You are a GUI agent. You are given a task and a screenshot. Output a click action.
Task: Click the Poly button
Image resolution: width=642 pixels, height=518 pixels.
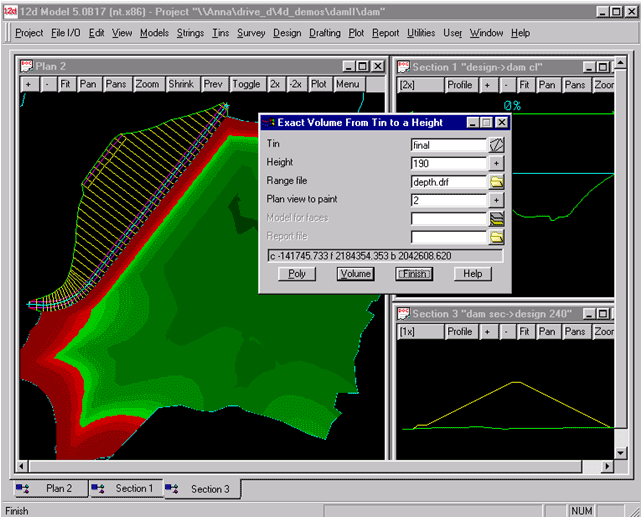click(296, 274)
